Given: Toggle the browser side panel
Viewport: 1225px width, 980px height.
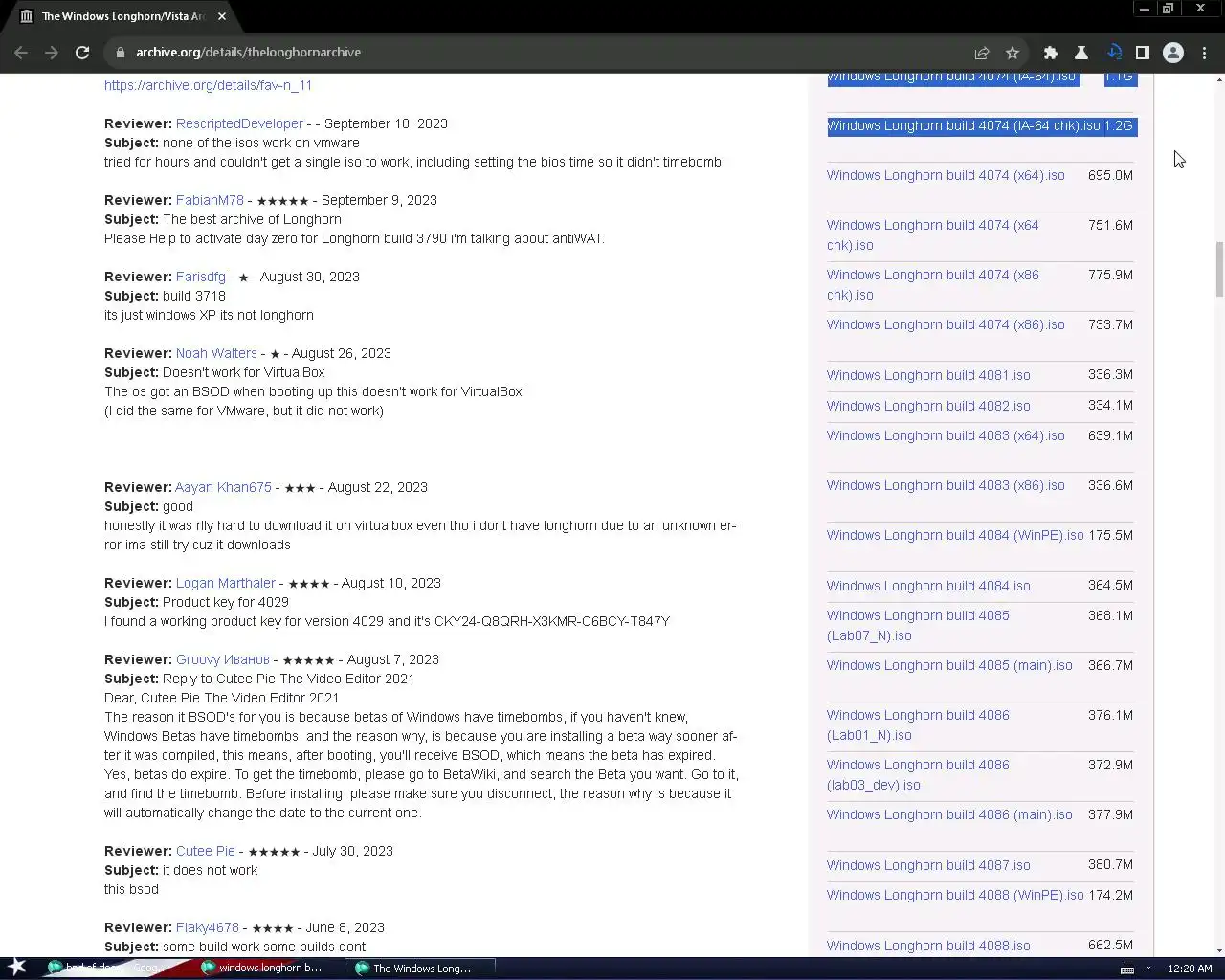Looking at the screenshot, I should (1143, 53).
